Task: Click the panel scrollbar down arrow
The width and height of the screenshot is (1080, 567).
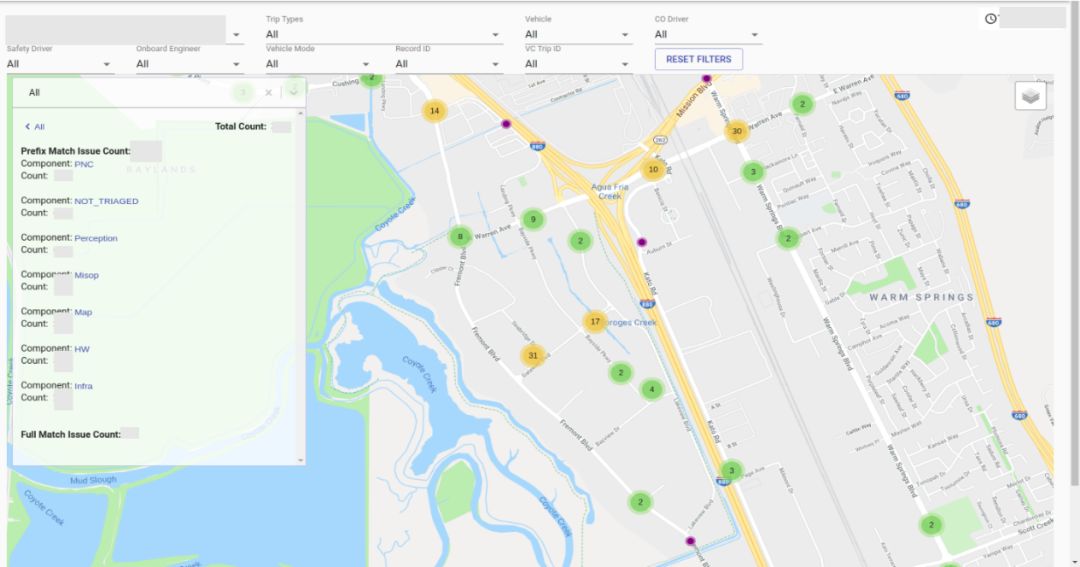Action: click(x=300, y=460)
